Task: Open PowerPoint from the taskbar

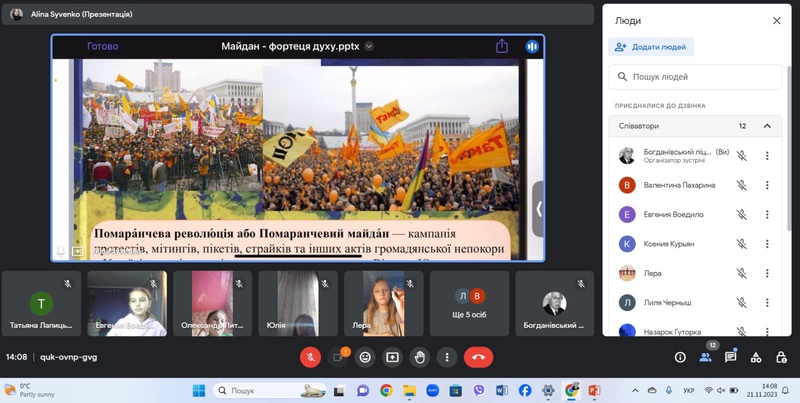Action: click(594, 391)
